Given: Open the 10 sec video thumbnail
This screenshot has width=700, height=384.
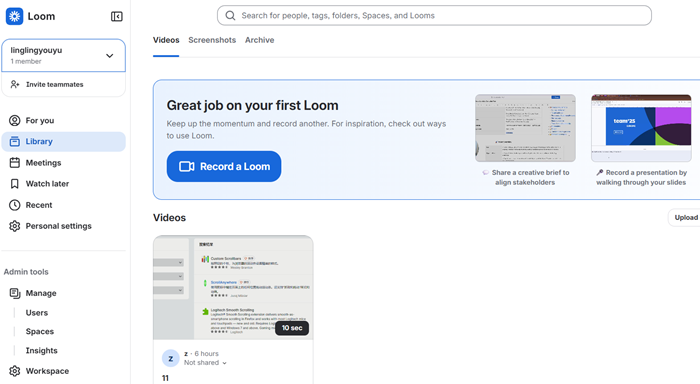Looking at the screenshot, I should tap(233, 288).
